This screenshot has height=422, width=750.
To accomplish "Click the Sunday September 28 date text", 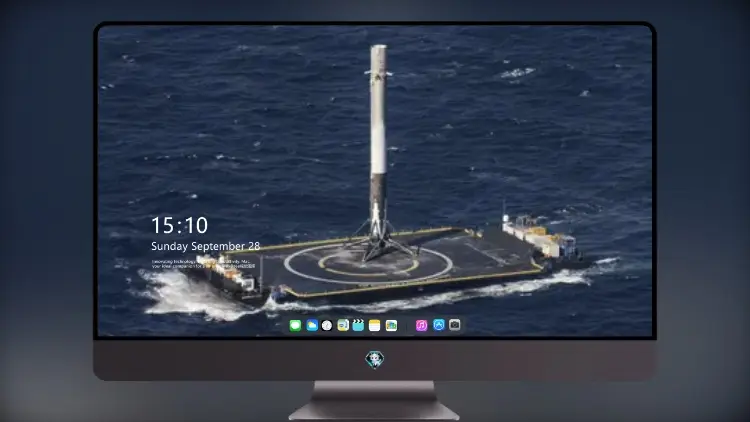I will 206,246.
